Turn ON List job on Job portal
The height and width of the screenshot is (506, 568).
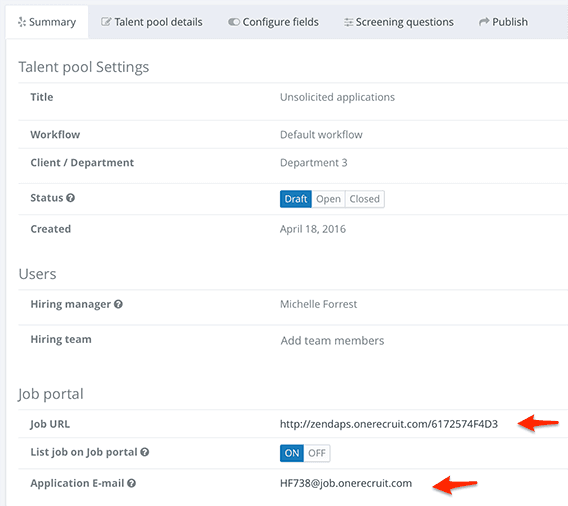pos(292,453)
